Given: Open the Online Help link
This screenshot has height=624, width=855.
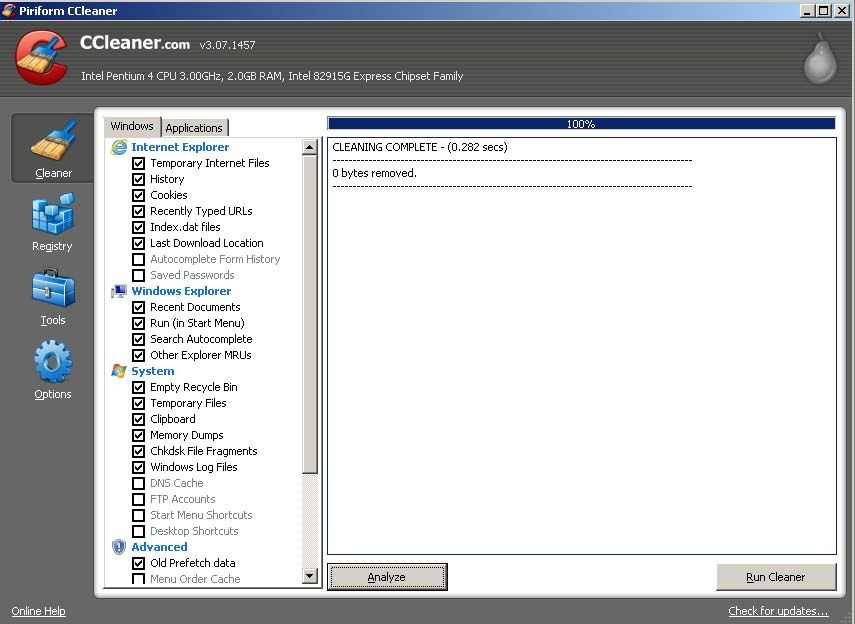Looking at the screenshot, I should [x=38, y=611].
